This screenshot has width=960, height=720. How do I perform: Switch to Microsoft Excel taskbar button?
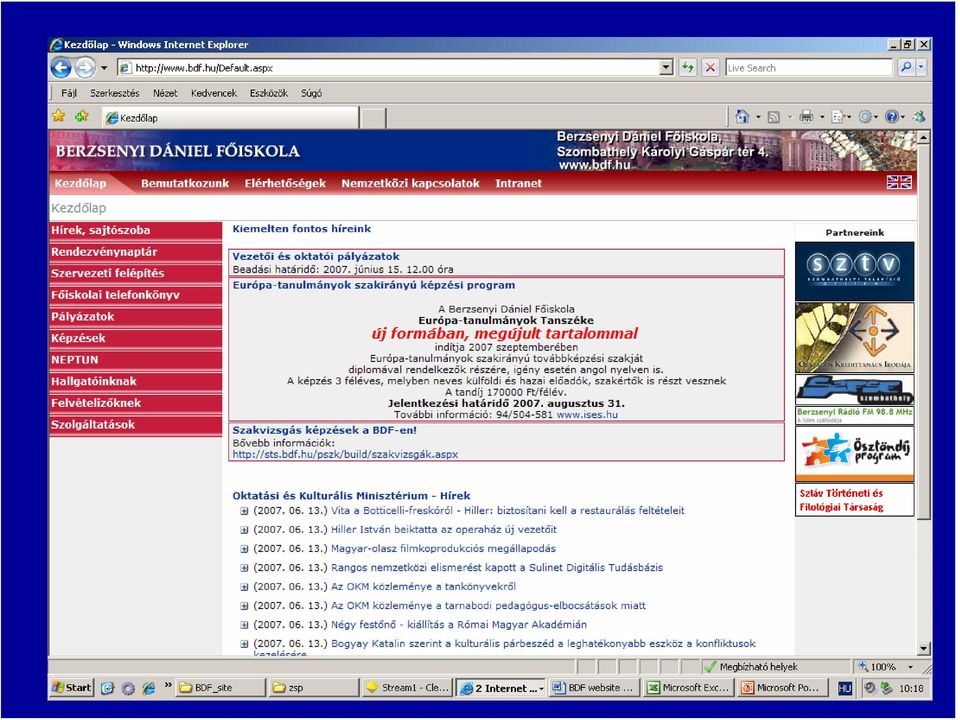point(688,688)
